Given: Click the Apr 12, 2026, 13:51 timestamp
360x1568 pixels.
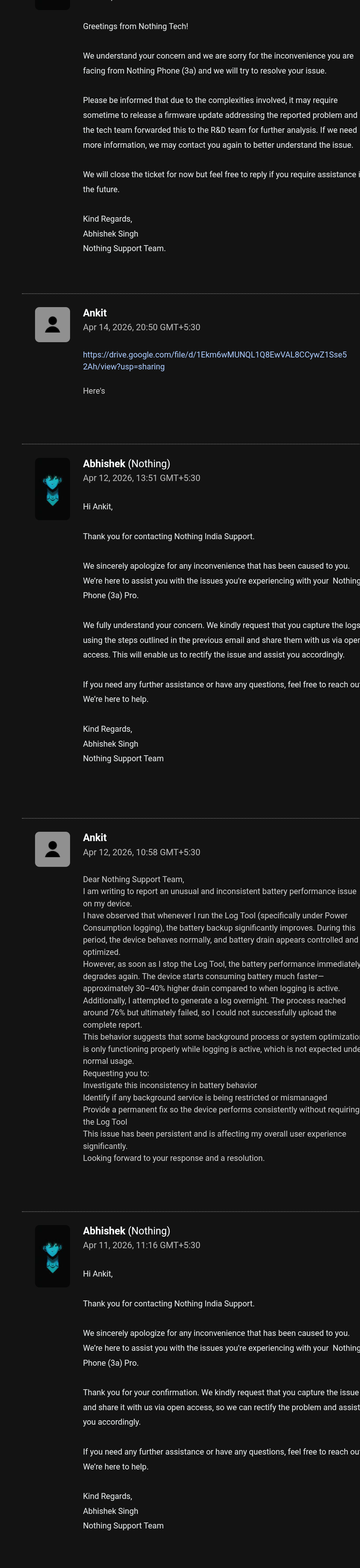Looking at the screenshot, I should pyautogui.click(x=141, y=478).
